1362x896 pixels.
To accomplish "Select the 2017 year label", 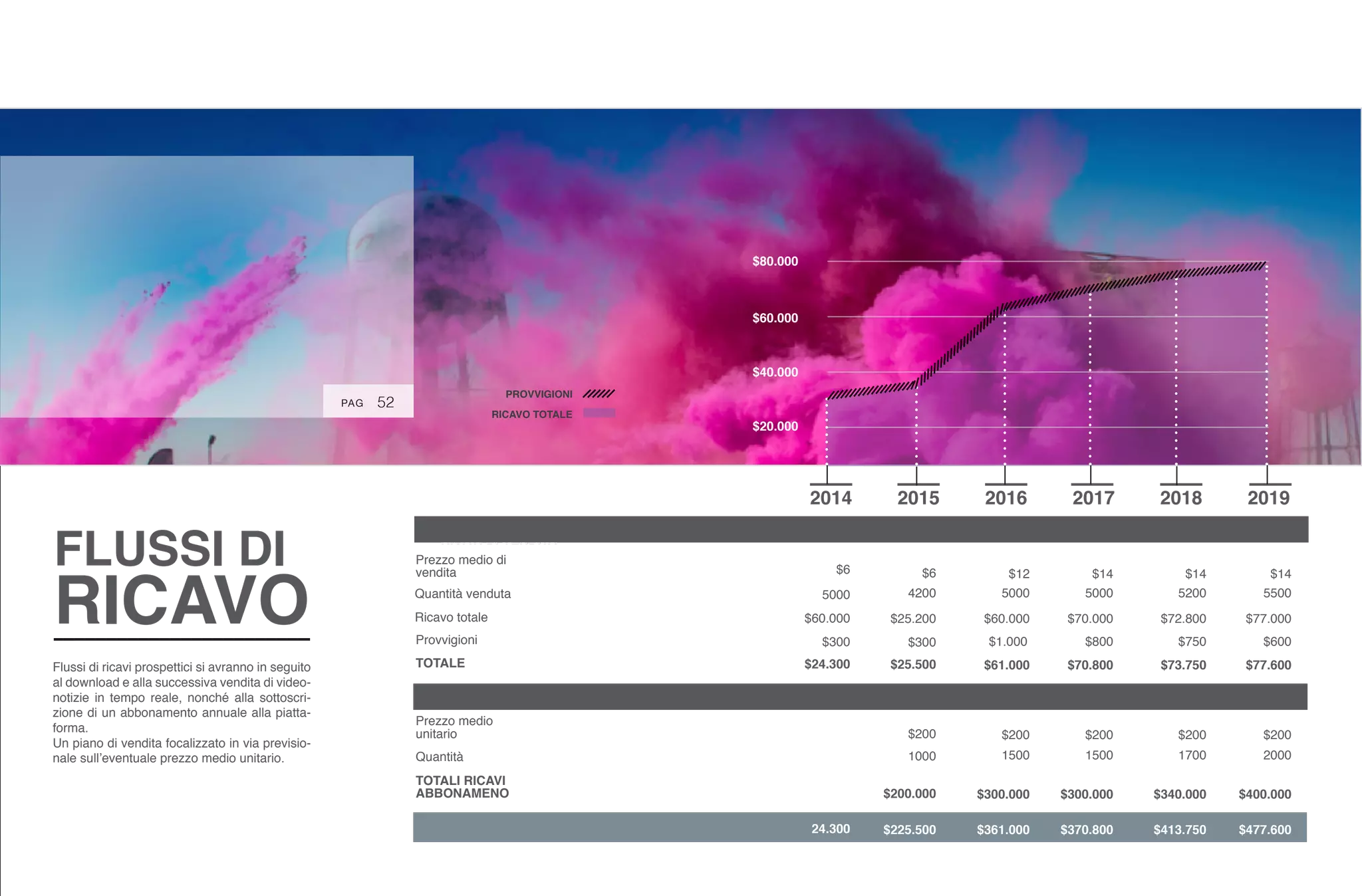I will coord(1093,497).
